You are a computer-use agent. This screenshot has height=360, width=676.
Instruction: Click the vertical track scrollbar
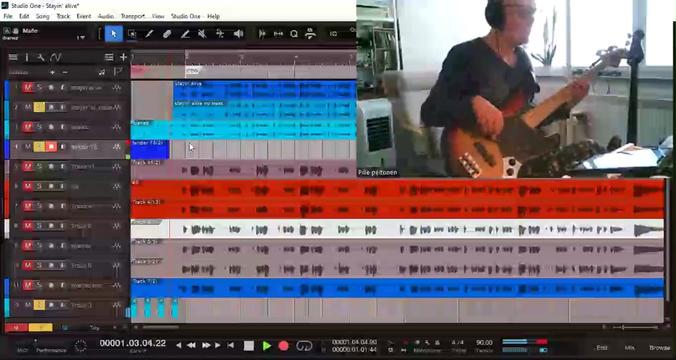point(668,239)
